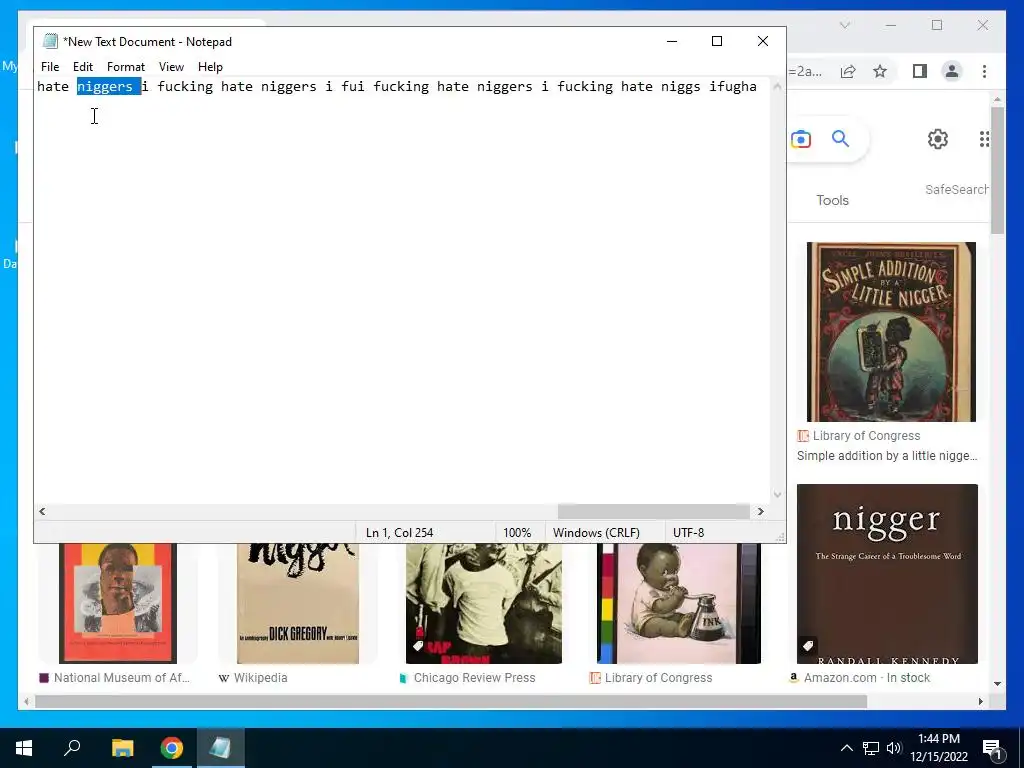Open the red-framed portrait poster thumbnail
Image resolution: width=1024 pixels, height=768 pixels.
point(118,603)
